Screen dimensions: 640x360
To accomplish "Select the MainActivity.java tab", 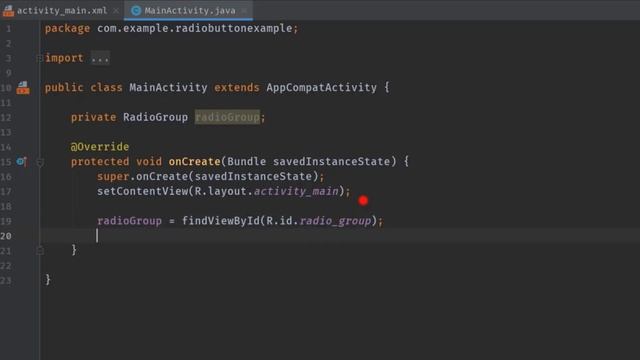I will click(x=189, y=11).
